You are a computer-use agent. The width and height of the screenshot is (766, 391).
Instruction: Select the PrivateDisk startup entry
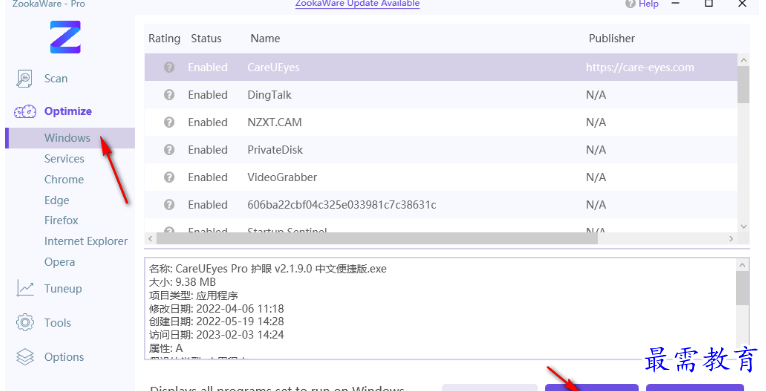tap(441, 150)
